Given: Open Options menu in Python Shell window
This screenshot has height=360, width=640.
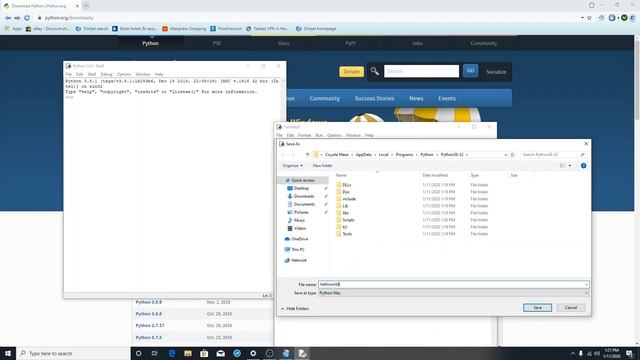Looking at the screenshot, I should (x=124, y=74).
